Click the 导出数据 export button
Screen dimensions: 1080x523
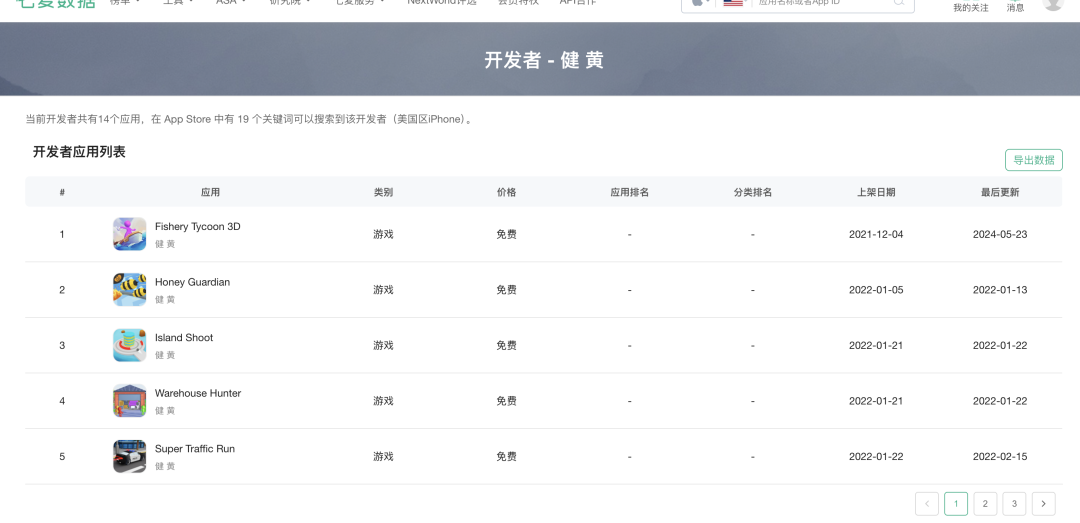(1034, 160)
